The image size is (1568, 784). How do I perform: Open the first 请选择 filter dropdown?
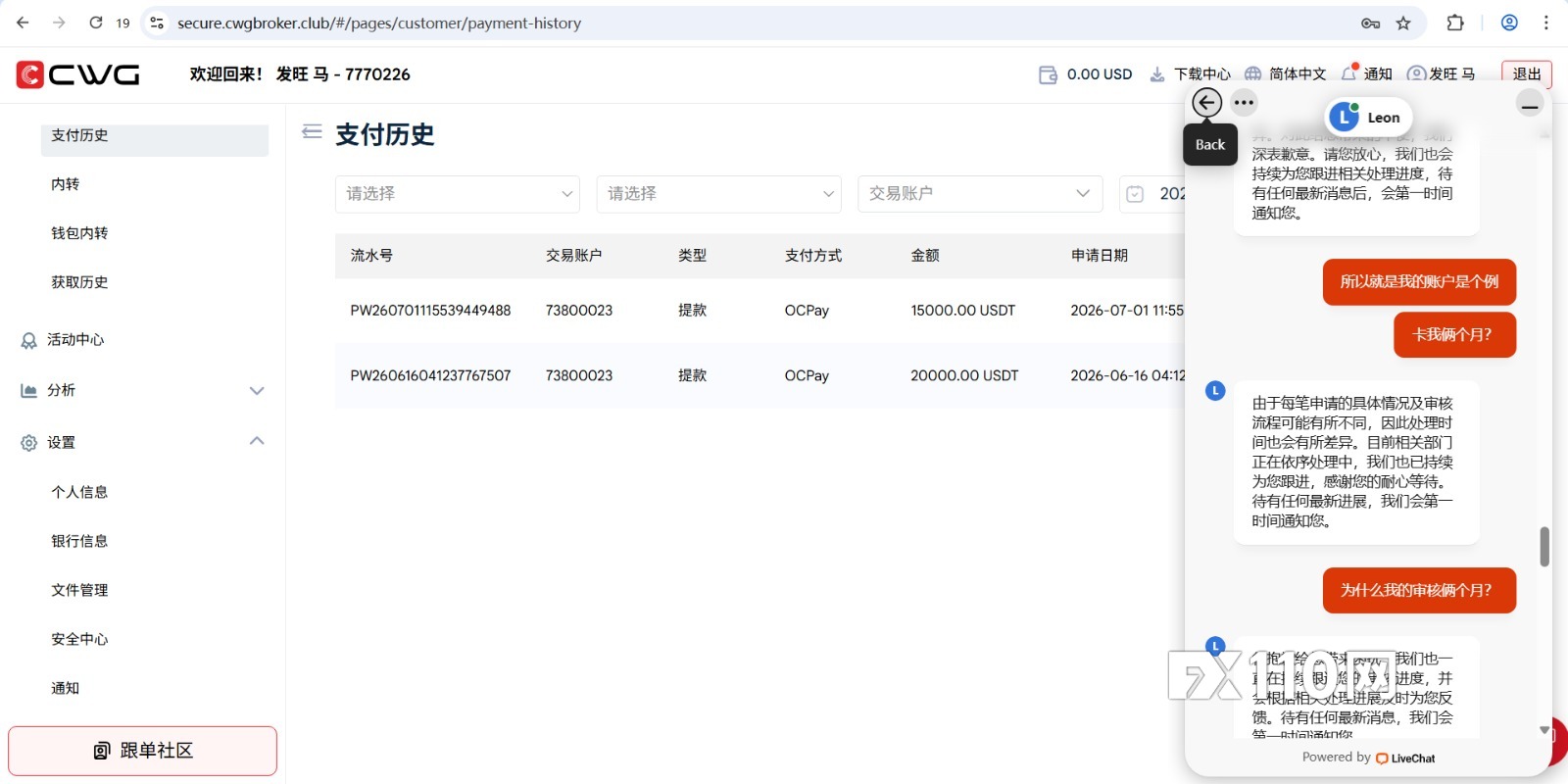pos(458,194)
